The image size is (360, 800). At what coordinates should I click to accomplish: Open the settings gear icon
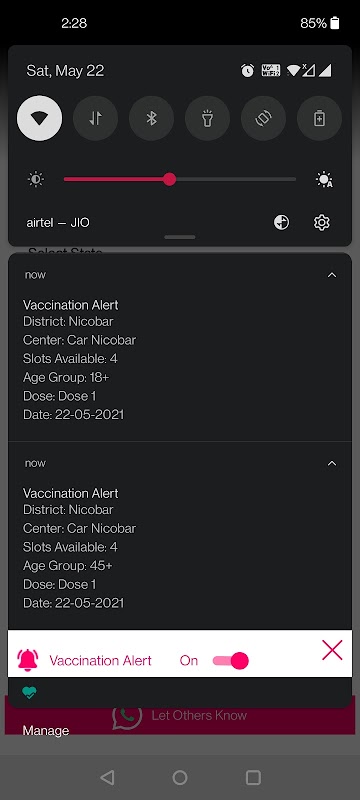click(x=322, y=222)
